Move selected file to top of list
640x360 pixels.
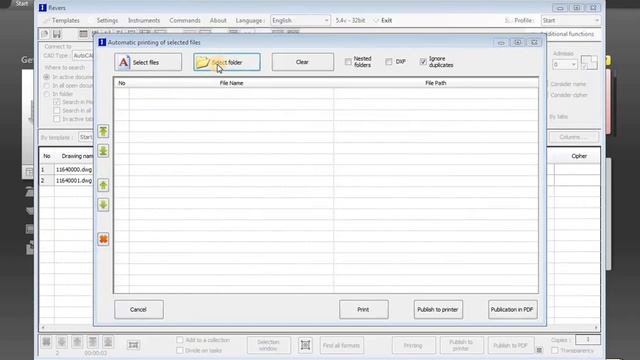(x=103, y=131)
